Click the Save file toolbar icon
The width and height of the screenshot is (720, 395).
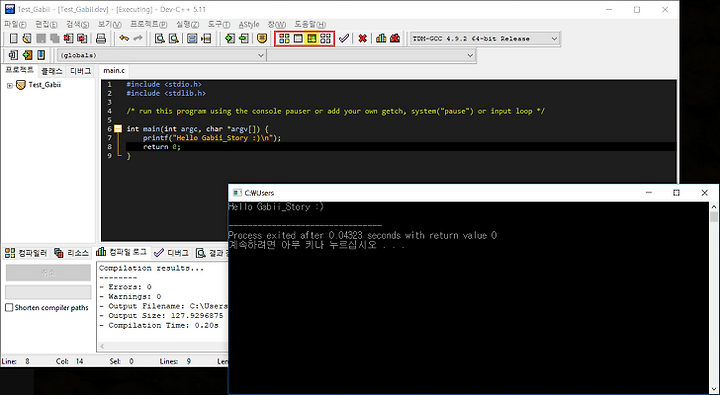(x=41, y=39)
